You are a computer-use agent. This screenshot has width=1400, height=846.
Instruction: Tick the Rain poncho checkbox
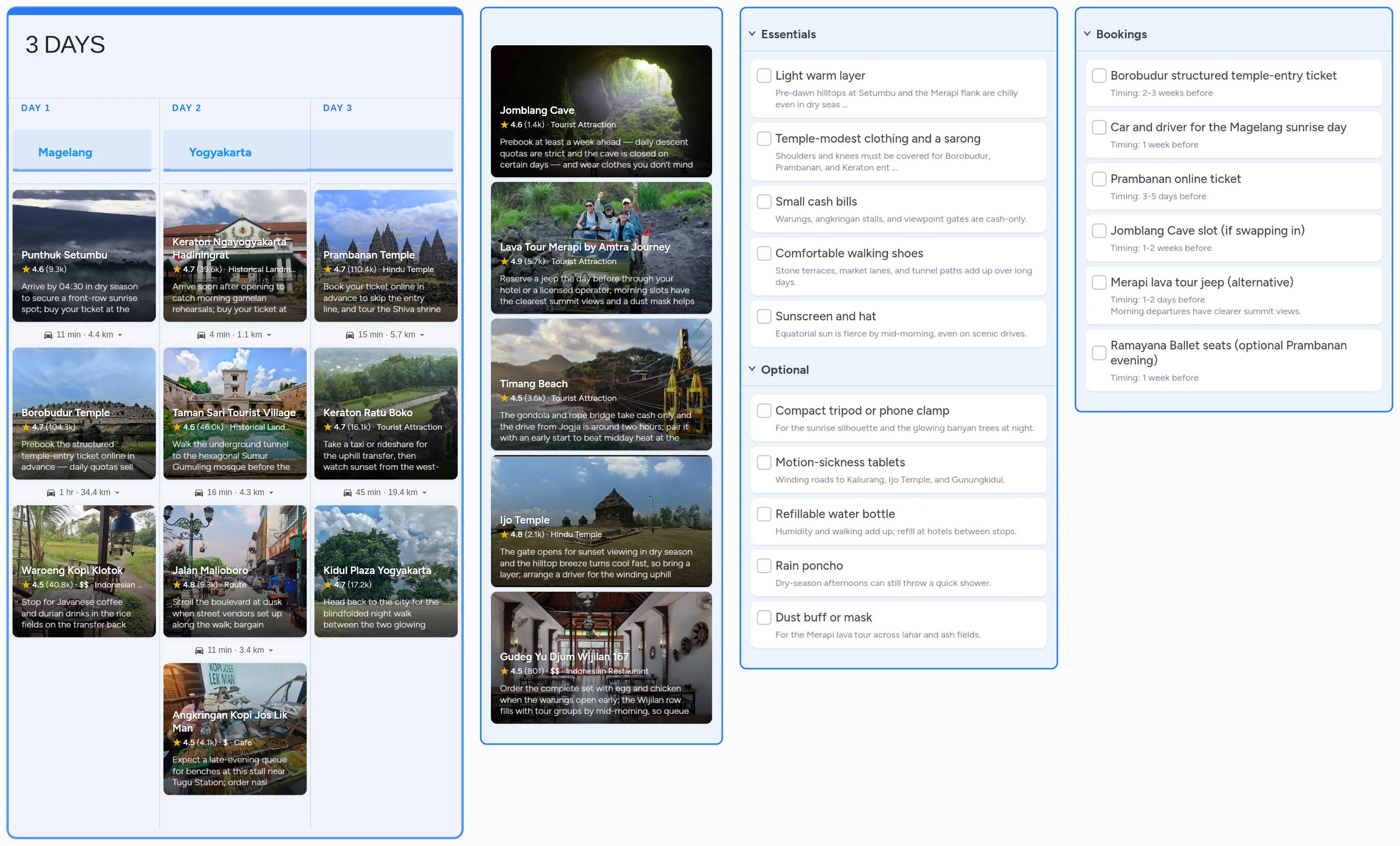(764, 566)
